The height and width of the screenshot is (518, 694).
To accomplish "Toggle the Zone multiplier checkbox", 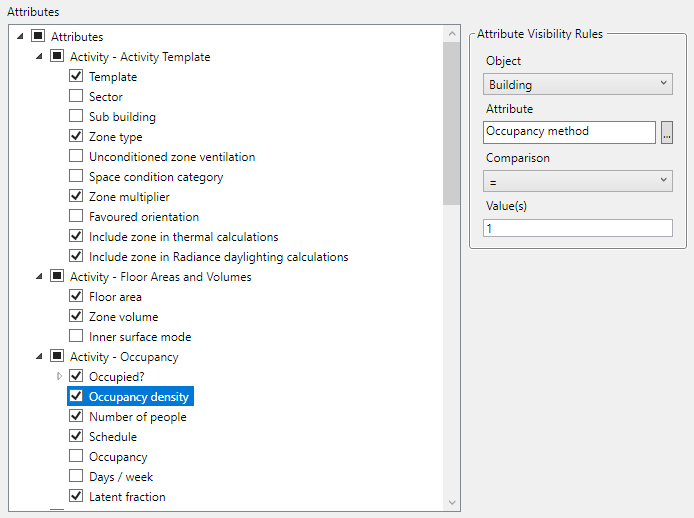I will [x=76, y=197].
